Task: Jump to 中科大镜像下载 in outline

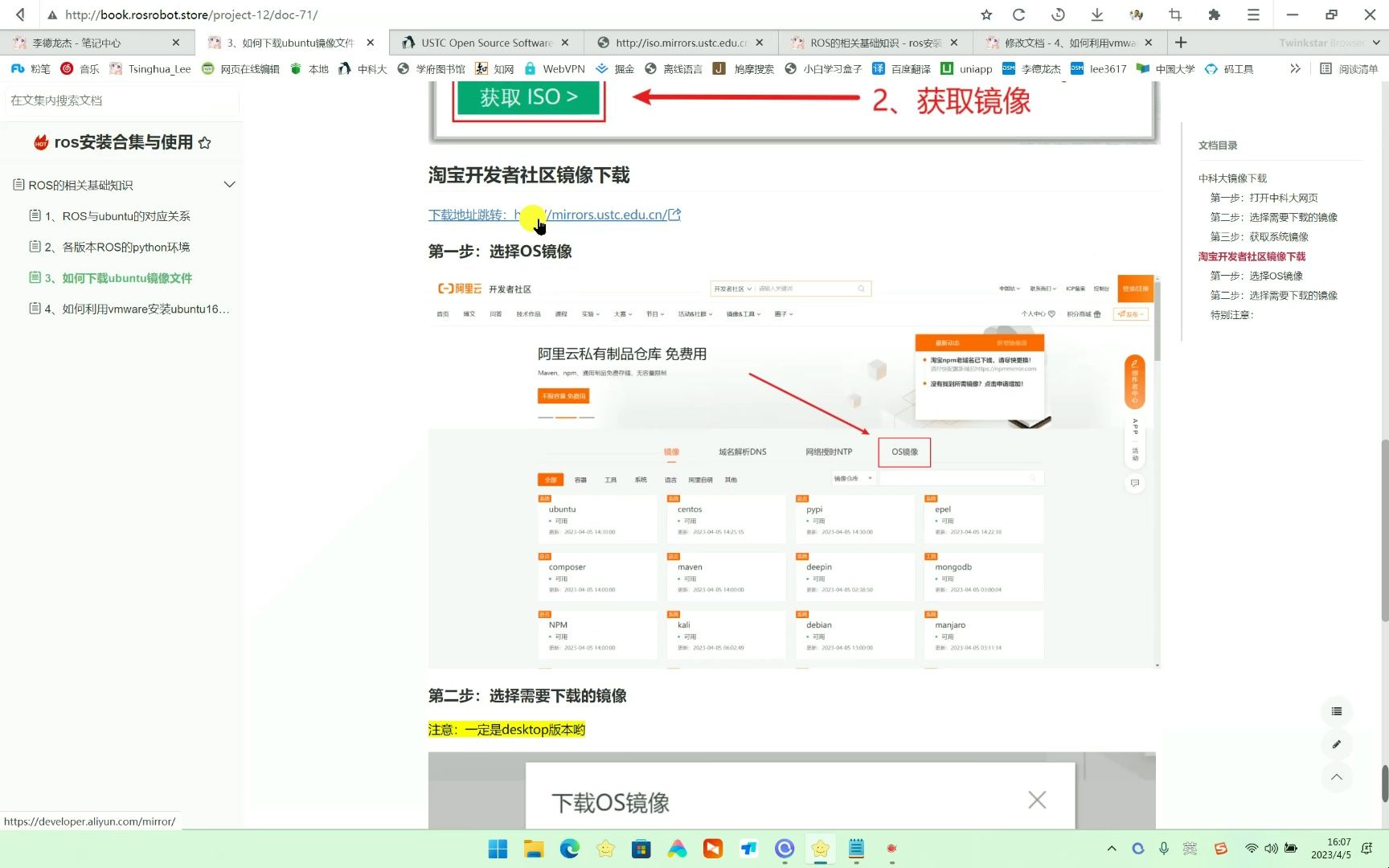Action: click(x=1232, y=178)
